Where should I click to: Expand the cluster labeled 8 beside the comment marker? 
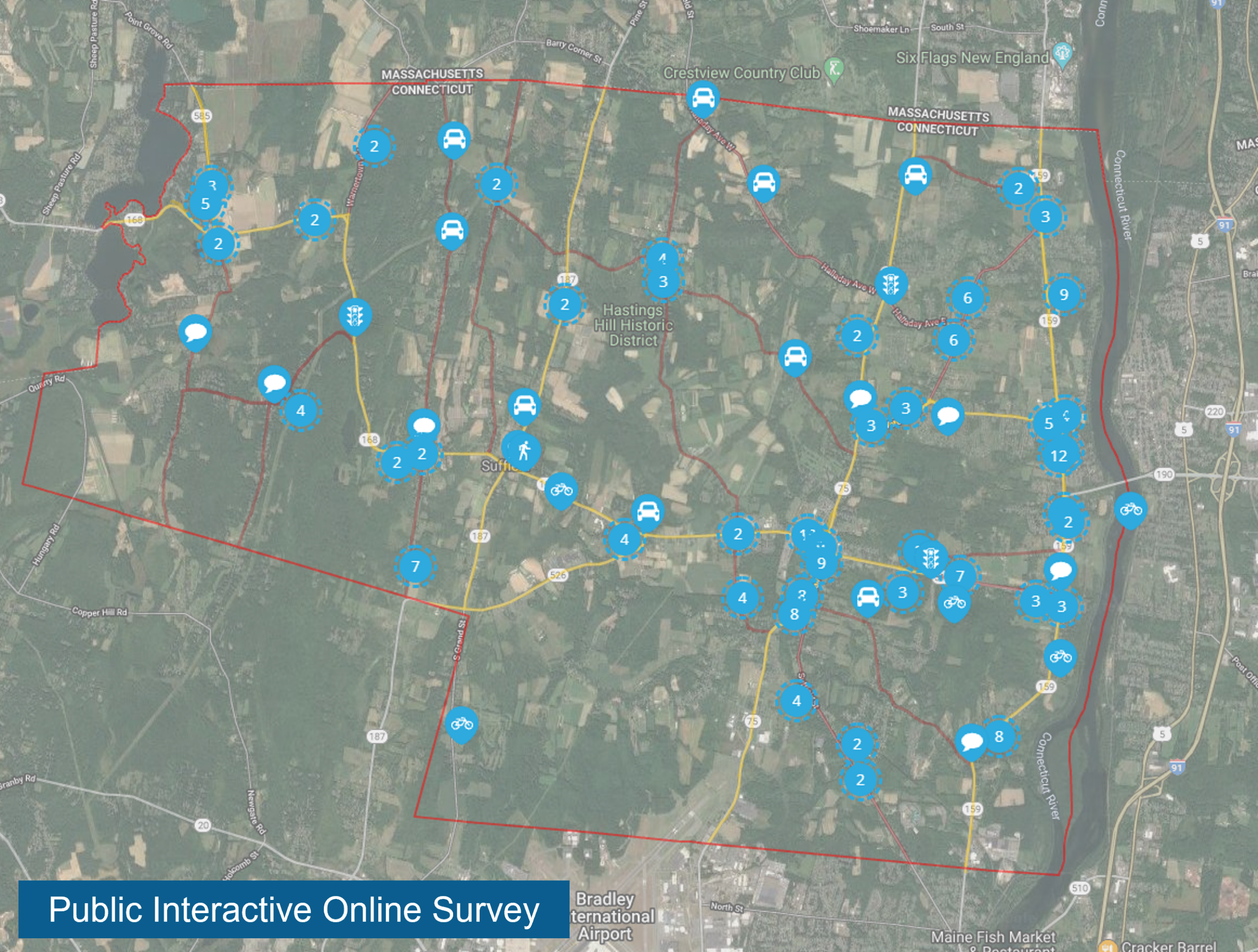coord(999,736)
